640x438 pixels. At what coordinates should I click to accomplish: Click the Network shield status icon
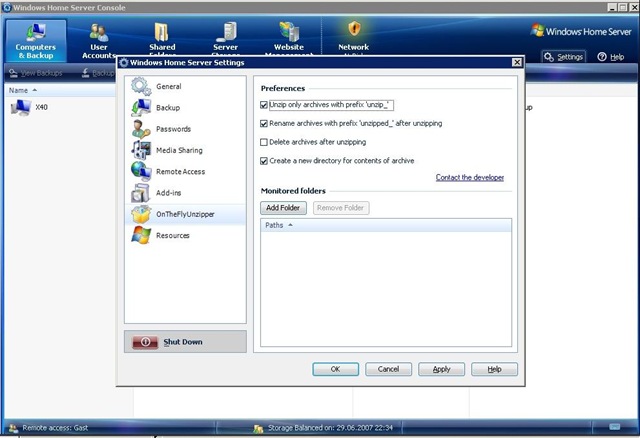(354, 29)
